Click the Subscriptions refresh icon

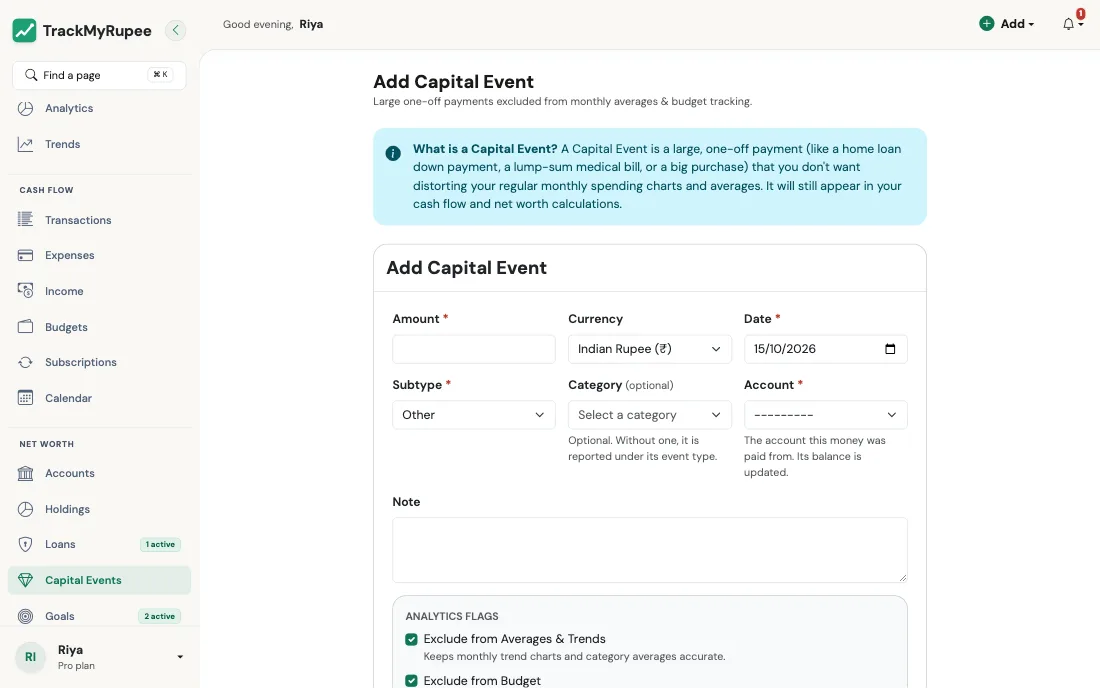pyautogui.click(x=25, y=363)
